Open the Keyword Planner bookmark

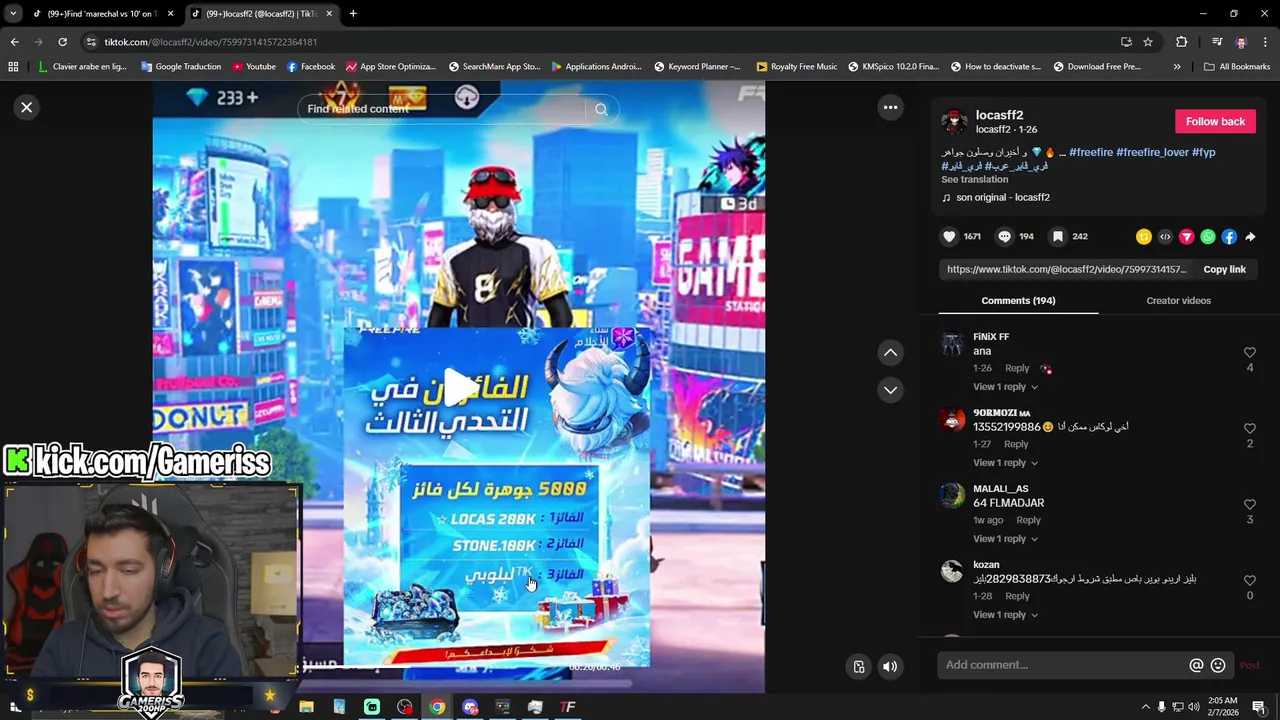point(697,67)
